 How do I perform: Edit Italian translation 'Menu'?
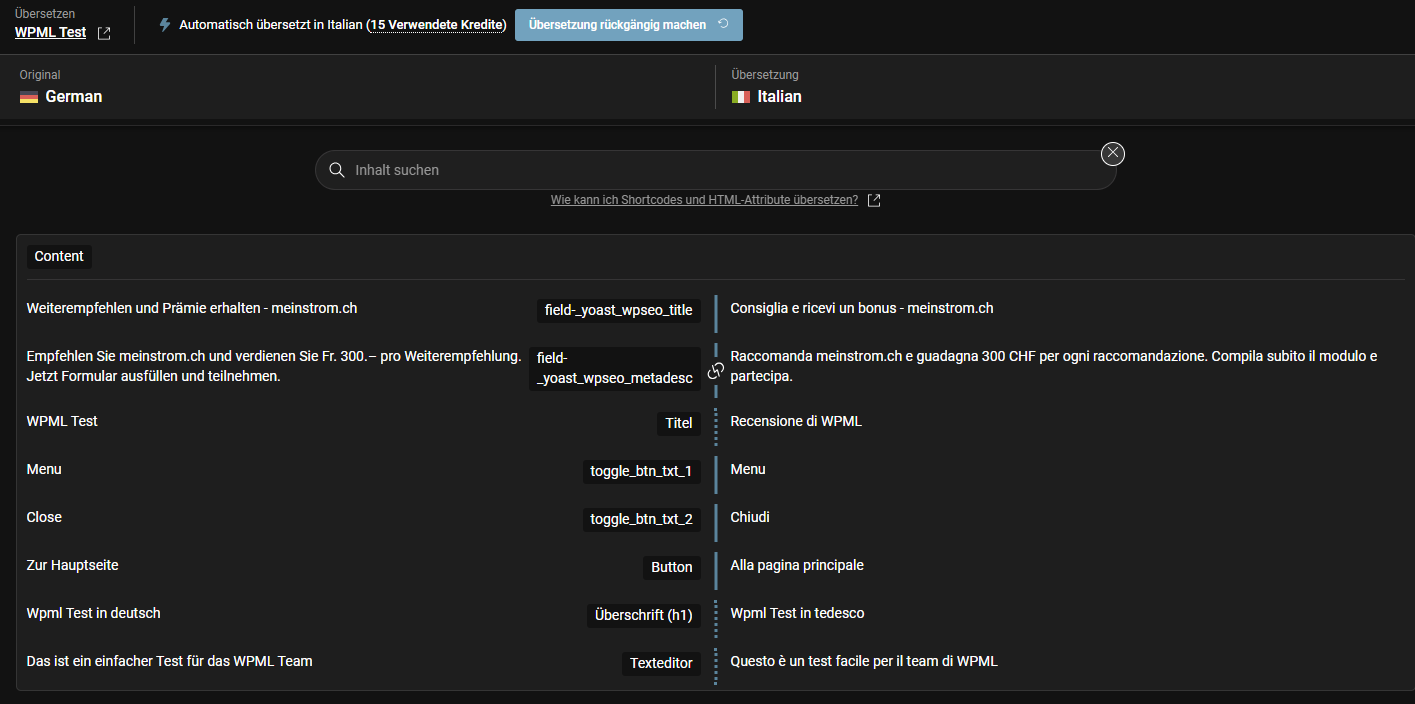coord(748,469)
